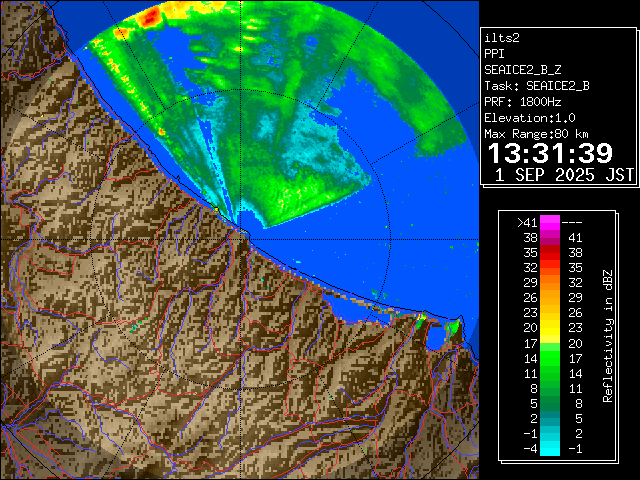The image size is (640, 480).
Task: Click the red high-reflectivity echo at top
Action: [152, 17]
